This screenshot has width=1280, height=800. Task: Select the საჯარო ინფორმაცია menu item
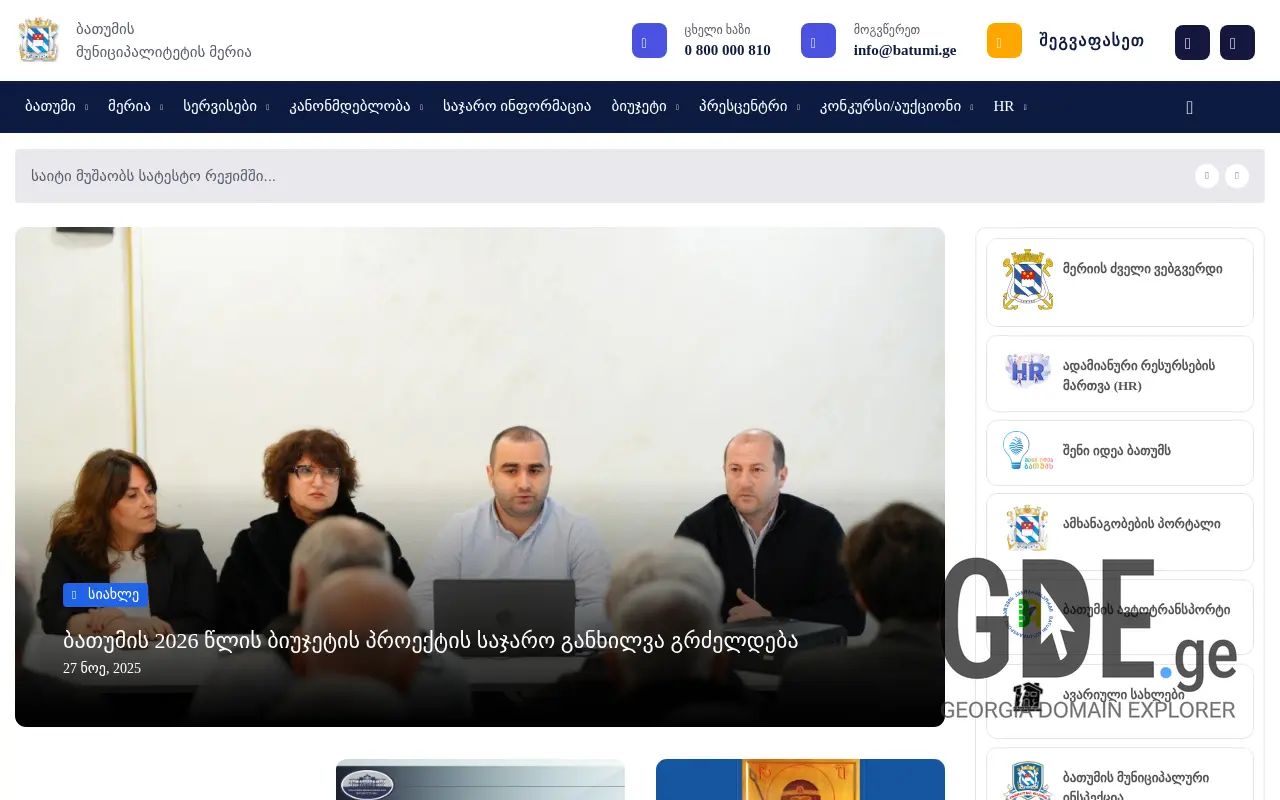point(517,106)
